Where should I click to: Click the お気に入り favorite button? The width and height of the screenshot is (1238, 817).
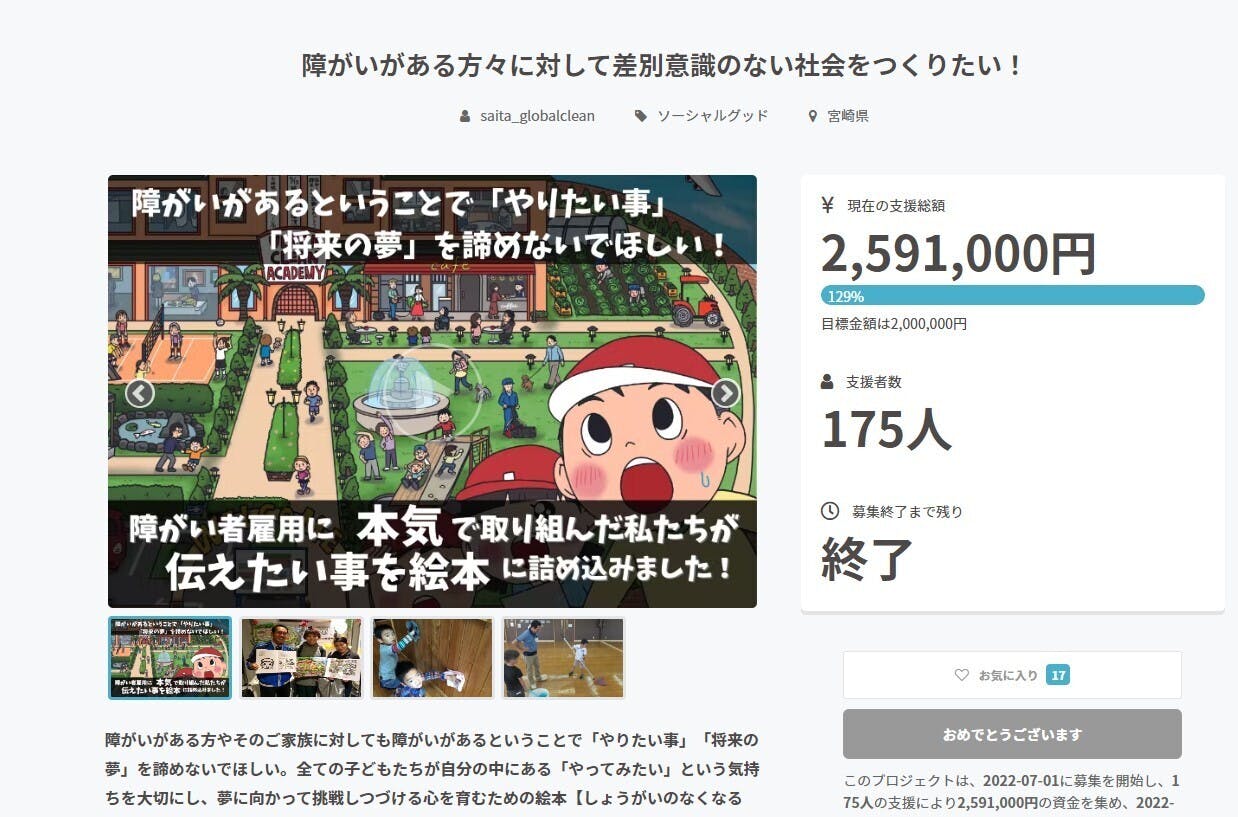(x=1012, y=675)
